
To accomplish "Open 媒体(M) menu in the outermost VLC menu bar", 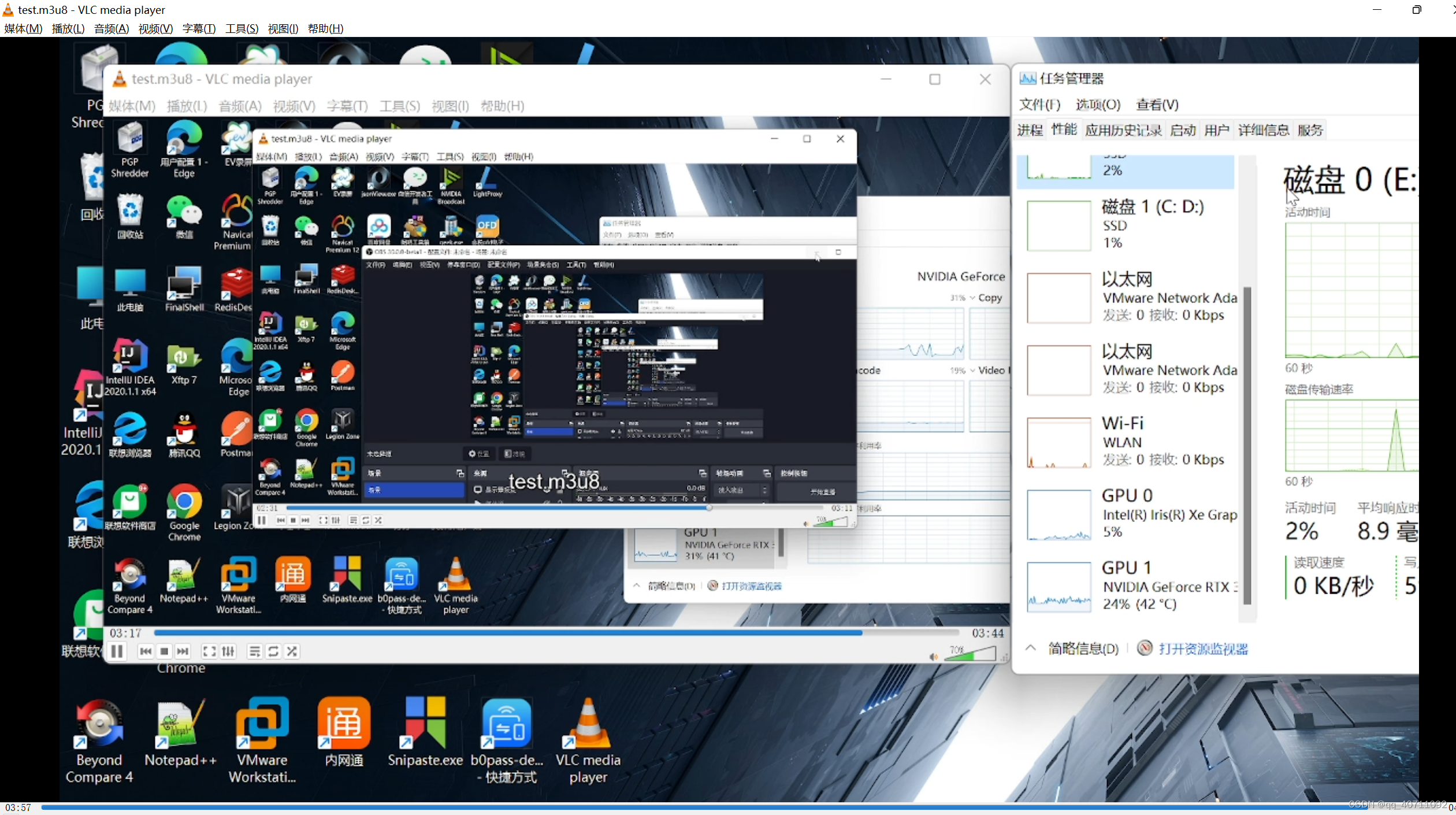I will (x=23, y=28).
